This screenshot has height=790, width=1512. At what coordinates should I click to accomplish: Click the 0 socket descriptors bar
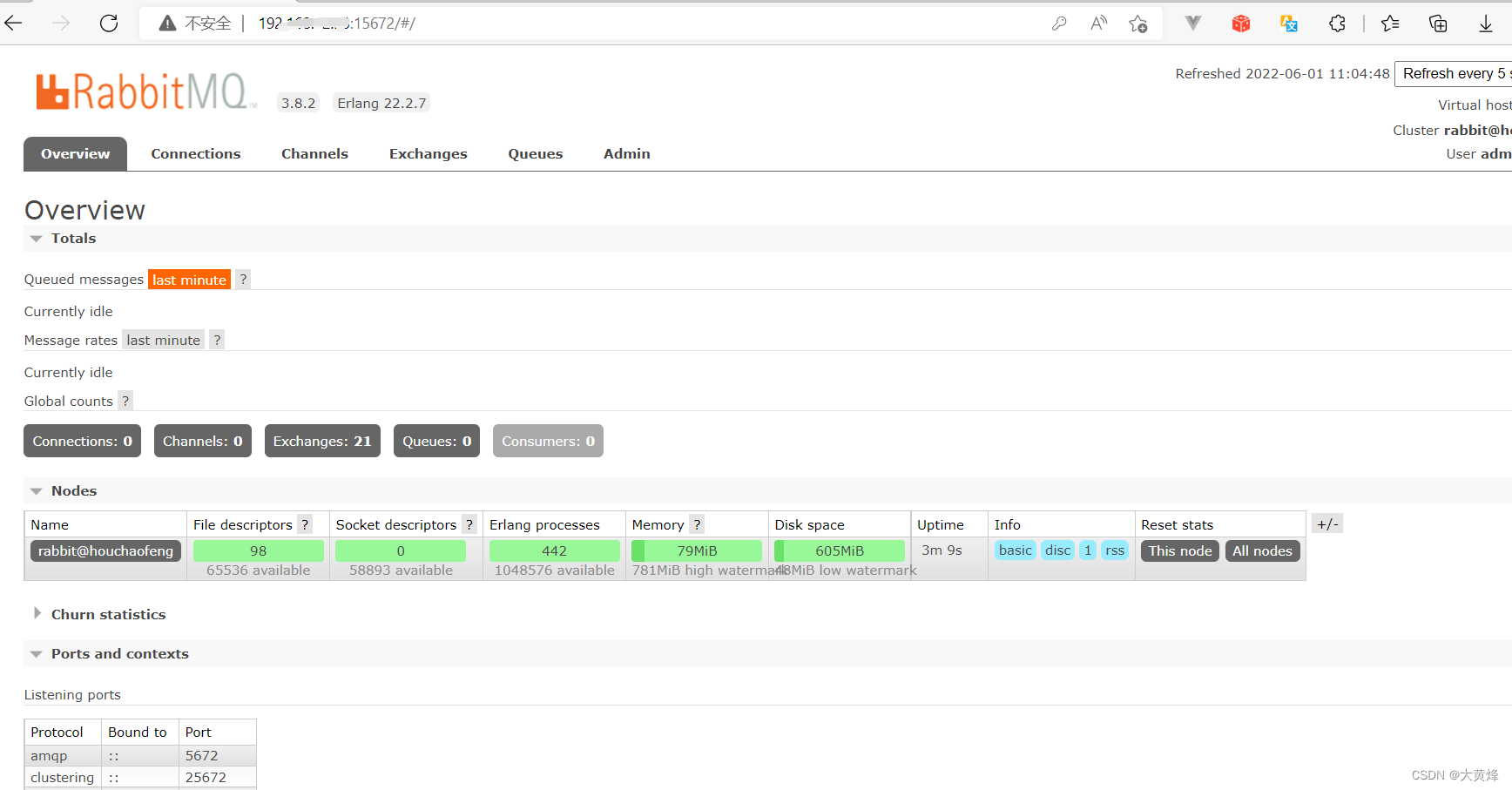click(x=401, y=550)
